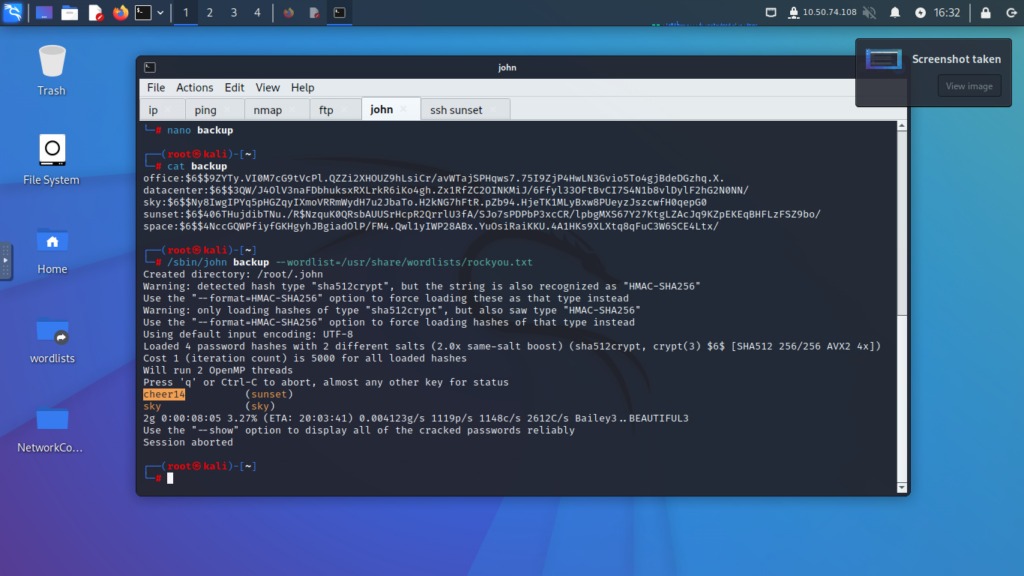Viewport: 1024px width, 576px height.
Task: Open the file manager panel launcher
Action: [69, 13]
